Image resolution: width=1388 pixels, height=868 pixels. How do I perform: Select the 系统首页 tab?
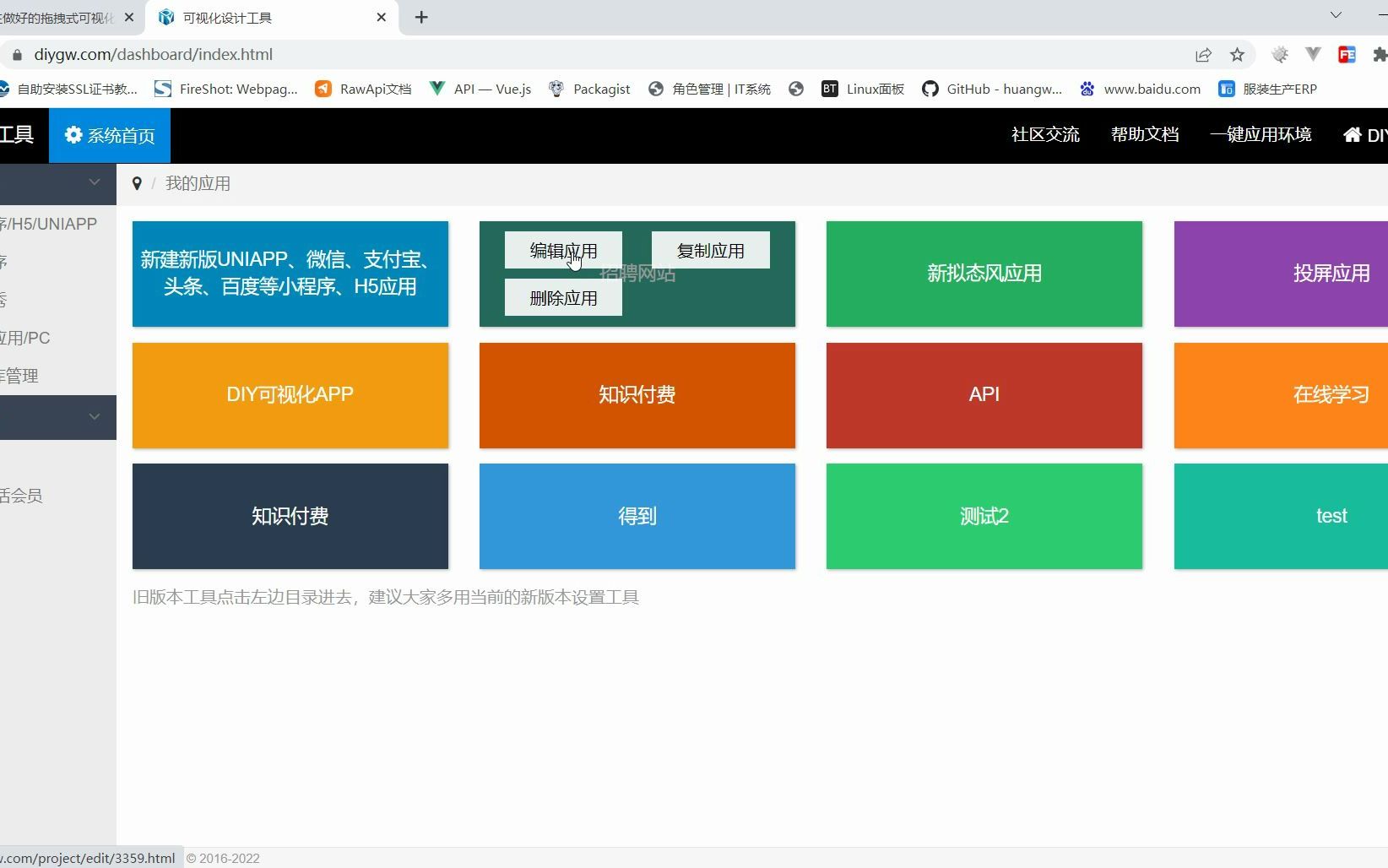[110, 135]
